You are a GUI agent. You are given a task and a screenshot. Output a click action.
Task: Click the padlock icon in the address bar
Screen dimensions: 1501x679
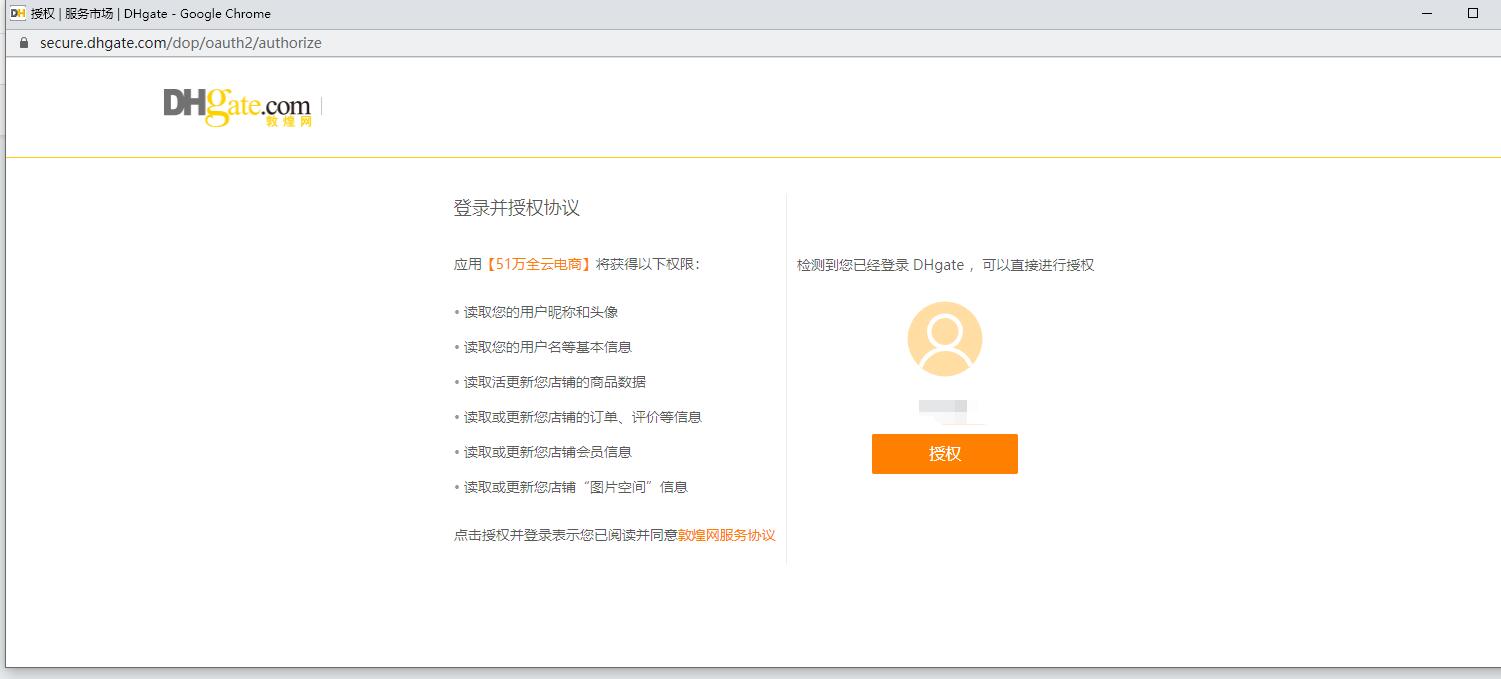point(24,43)
